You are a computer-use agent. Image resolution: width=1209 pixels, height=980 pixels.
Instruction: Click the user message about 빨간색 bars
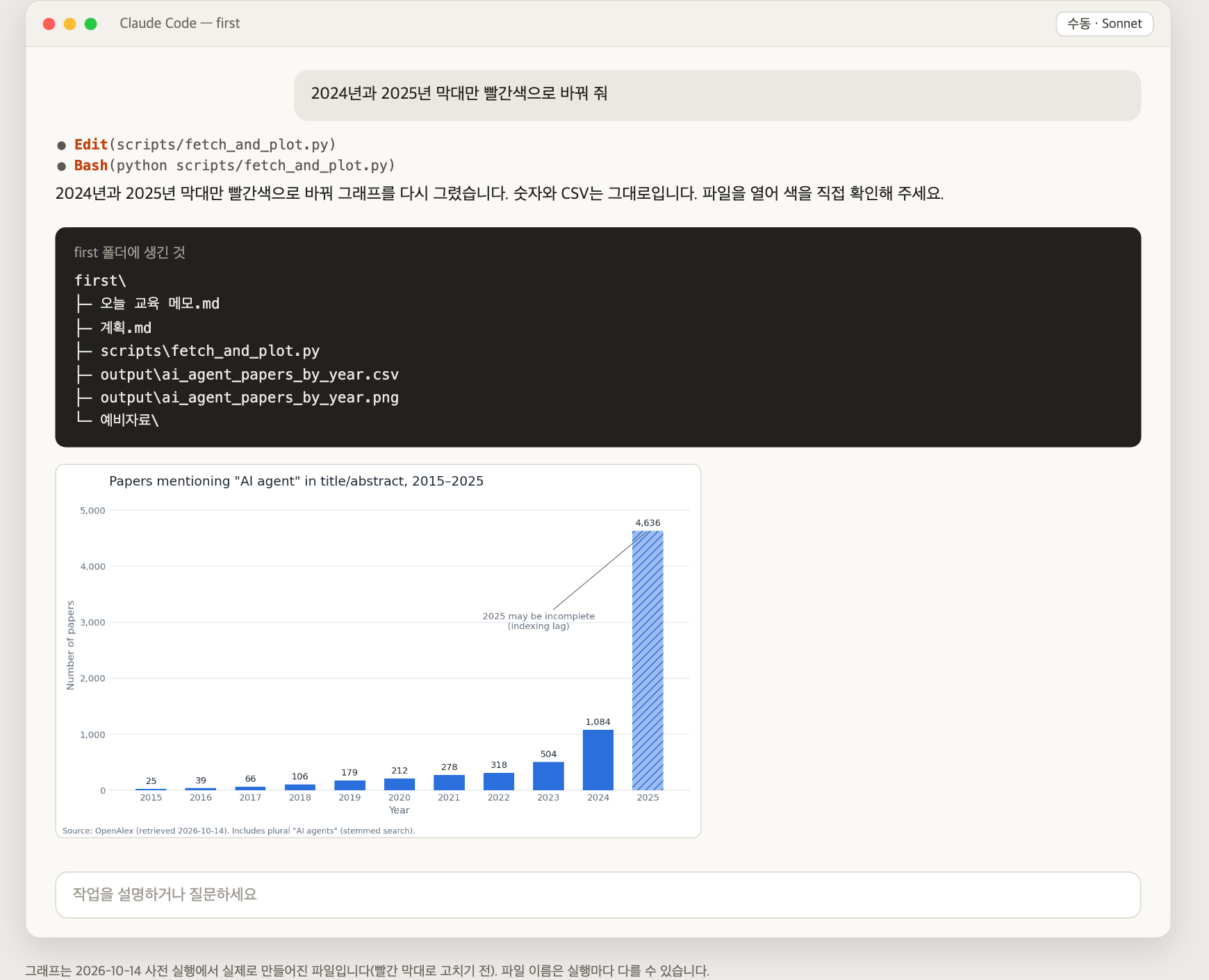717,95
